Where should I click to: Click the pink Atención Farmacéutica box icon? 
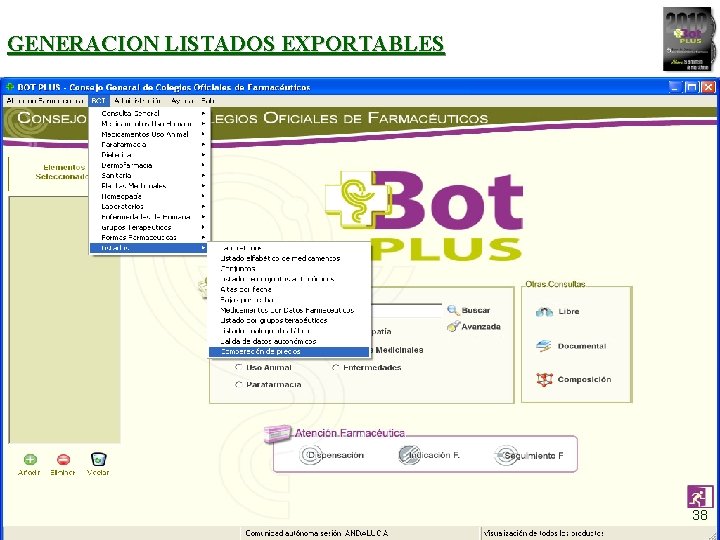[277, 433]
